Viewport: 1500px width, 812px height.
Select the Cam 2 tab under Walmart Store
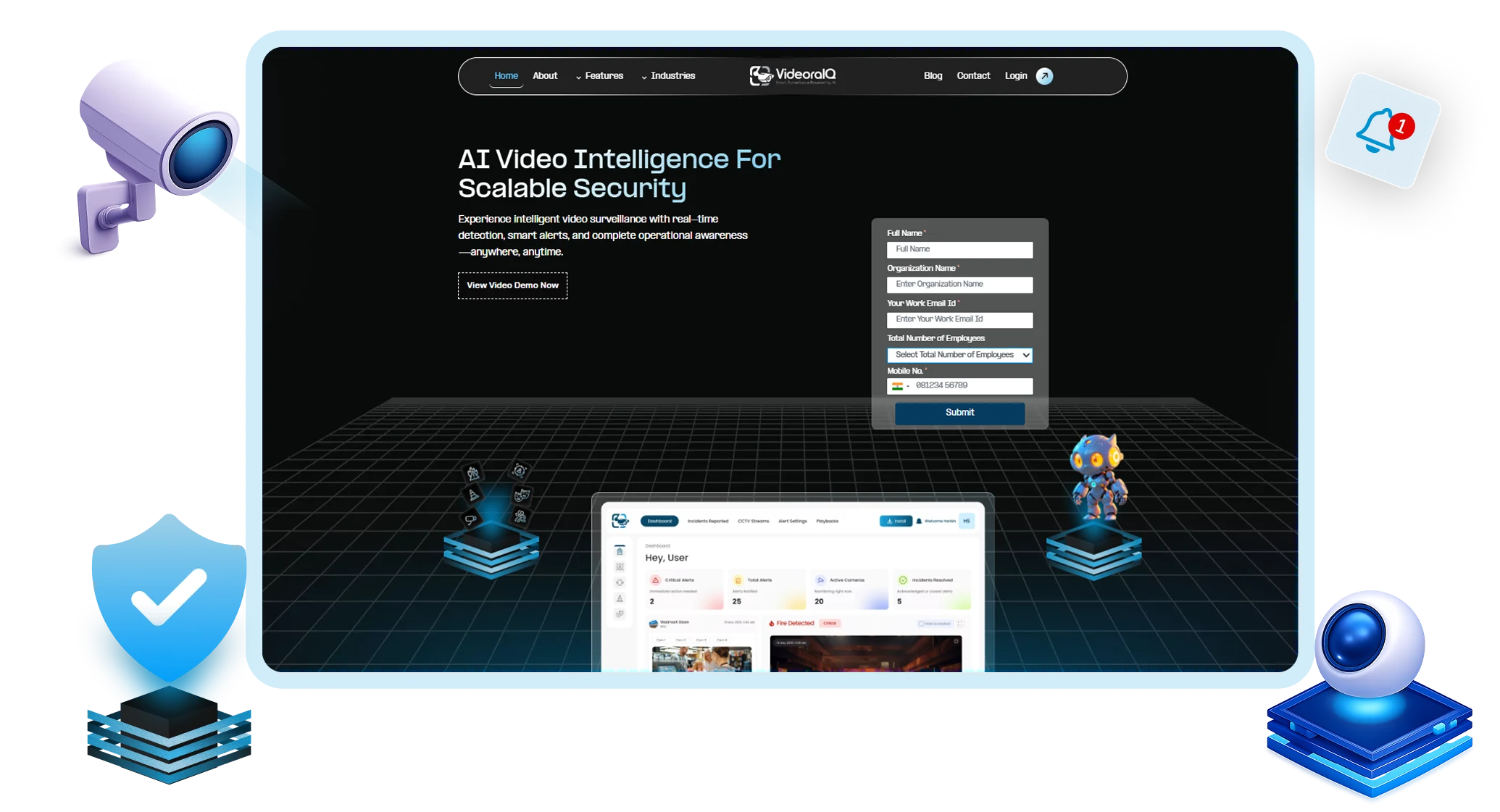click(x=680, y=640)
